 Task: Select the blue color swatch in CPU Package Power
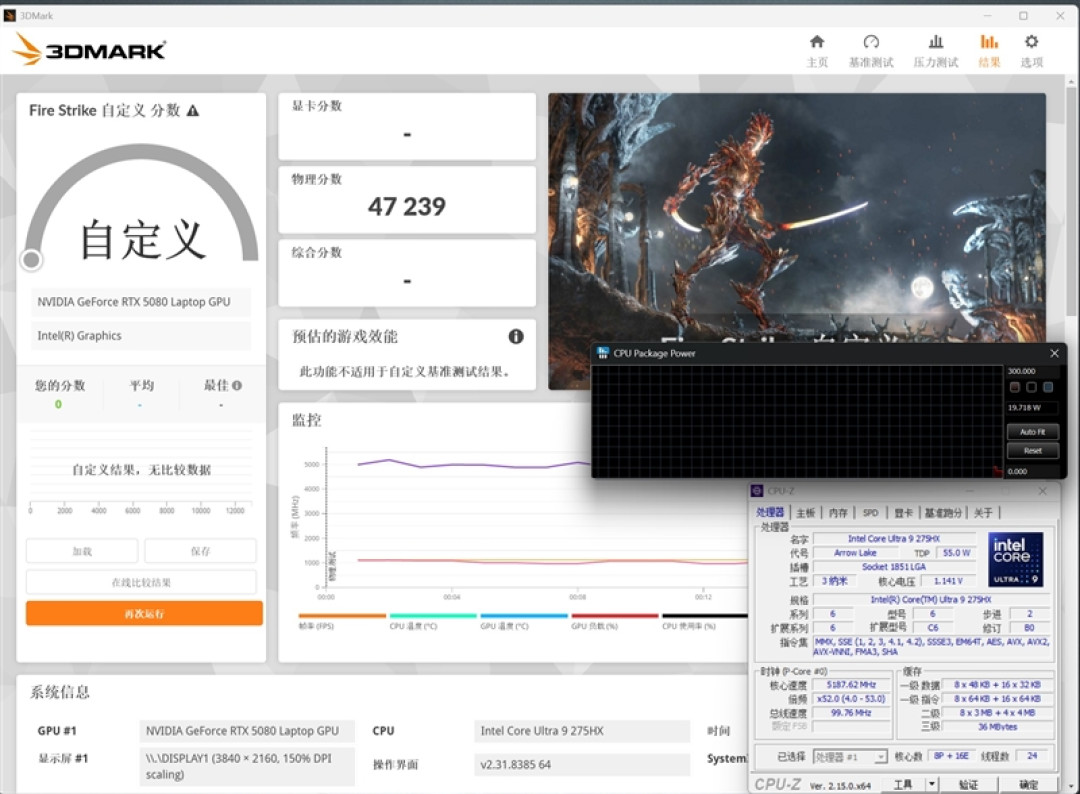[x=1048, y=387]
